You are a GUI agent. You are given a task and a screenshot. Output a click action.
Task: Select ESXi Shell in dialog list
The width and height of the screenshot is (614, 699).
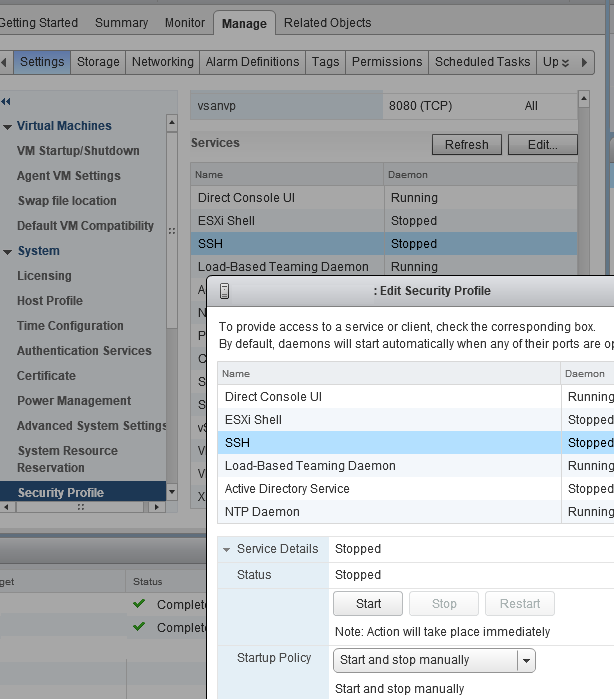point(416,419)
